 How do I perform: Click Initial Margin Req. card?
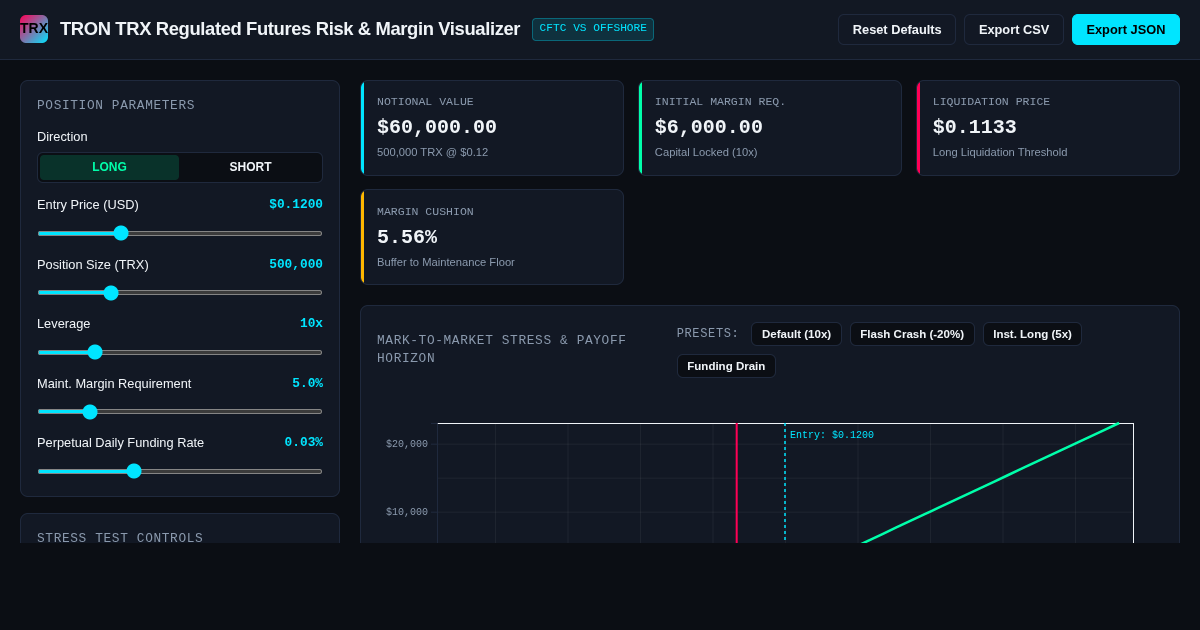[770, 128]
